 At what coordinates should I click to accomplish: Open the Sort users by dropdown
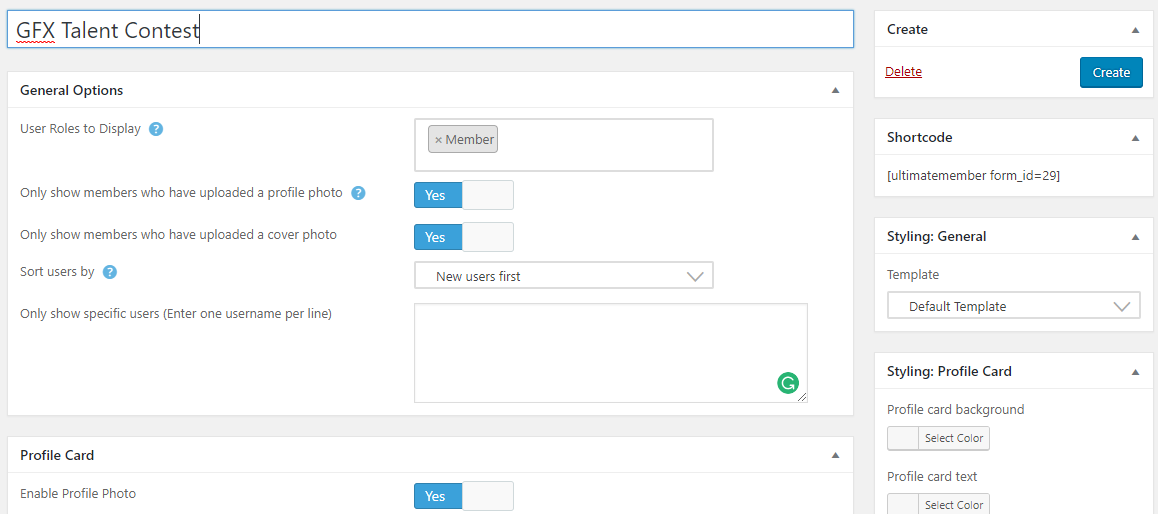[x=563, y=276]
